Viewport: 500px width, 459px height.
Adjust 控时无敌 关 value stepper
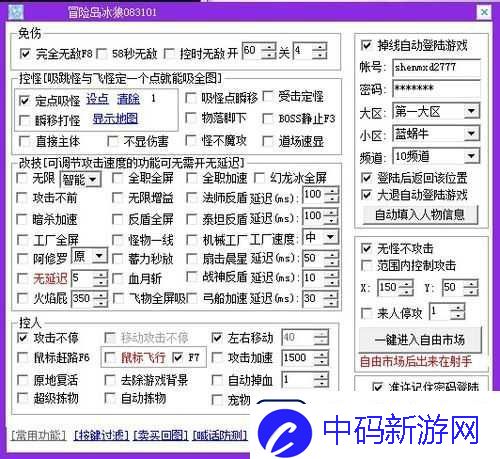(x=320, y=51)
